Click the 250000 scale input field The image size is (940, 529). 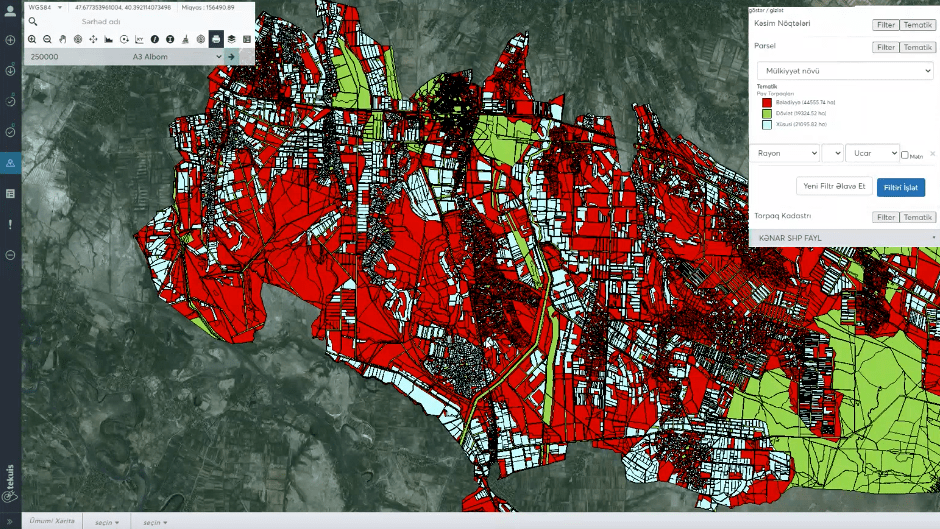pyautogui.click(x=76, y=56)
